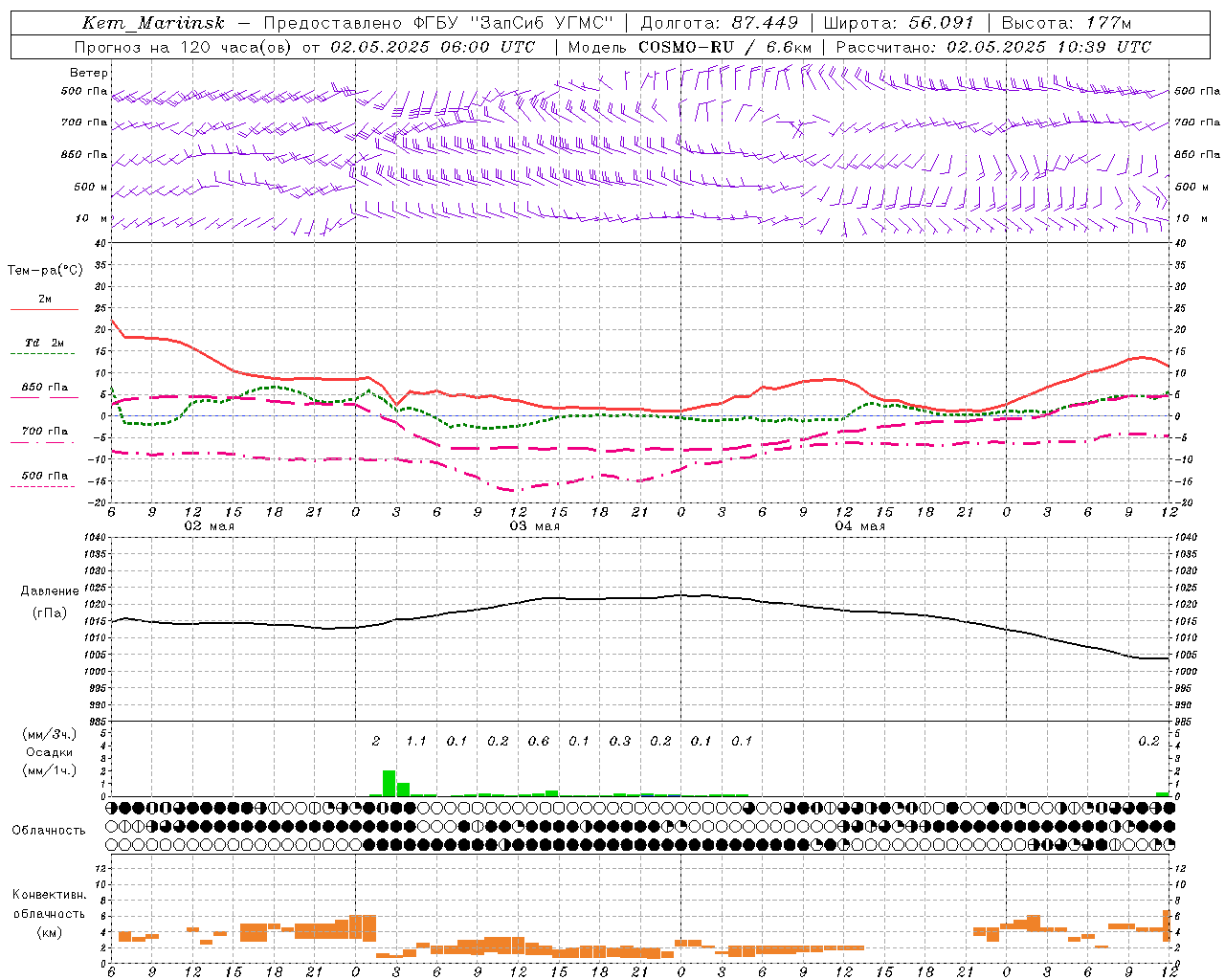Click the 985 tick on pressure left axis
This screenshot has height=980, width=1225.
point(96,722)
